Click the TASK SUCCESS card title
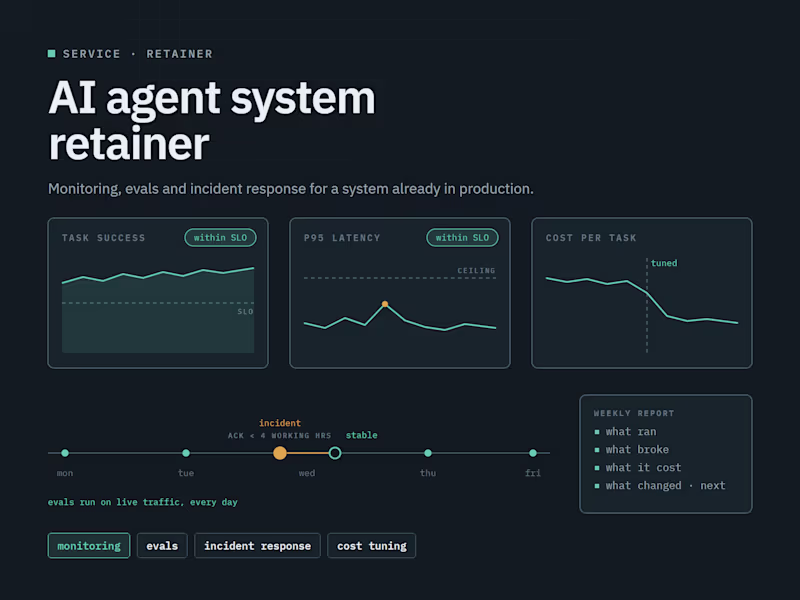The image size is (800, 600). point(104,238)
